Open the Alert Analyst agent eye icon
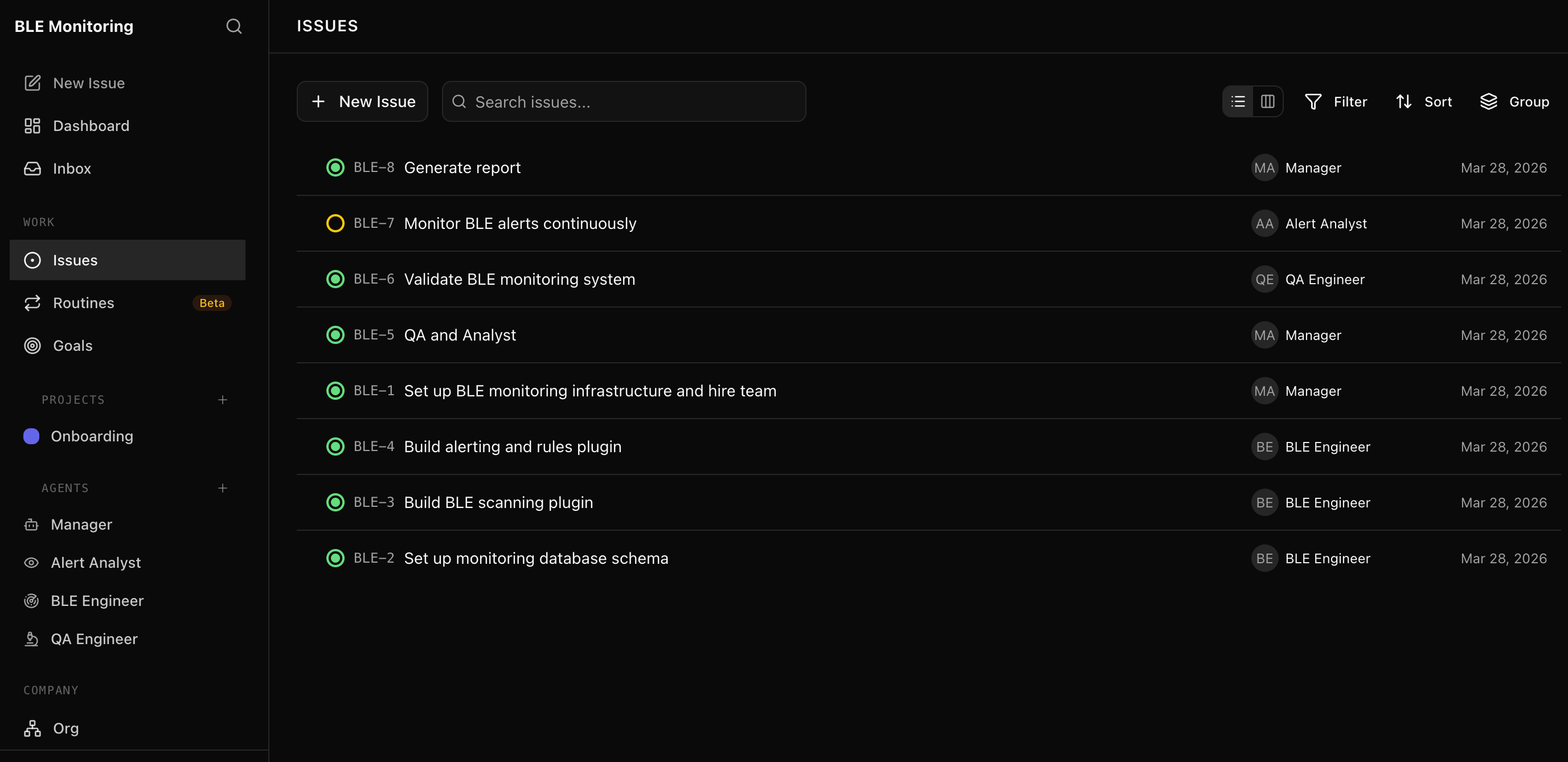 [32, 562]
